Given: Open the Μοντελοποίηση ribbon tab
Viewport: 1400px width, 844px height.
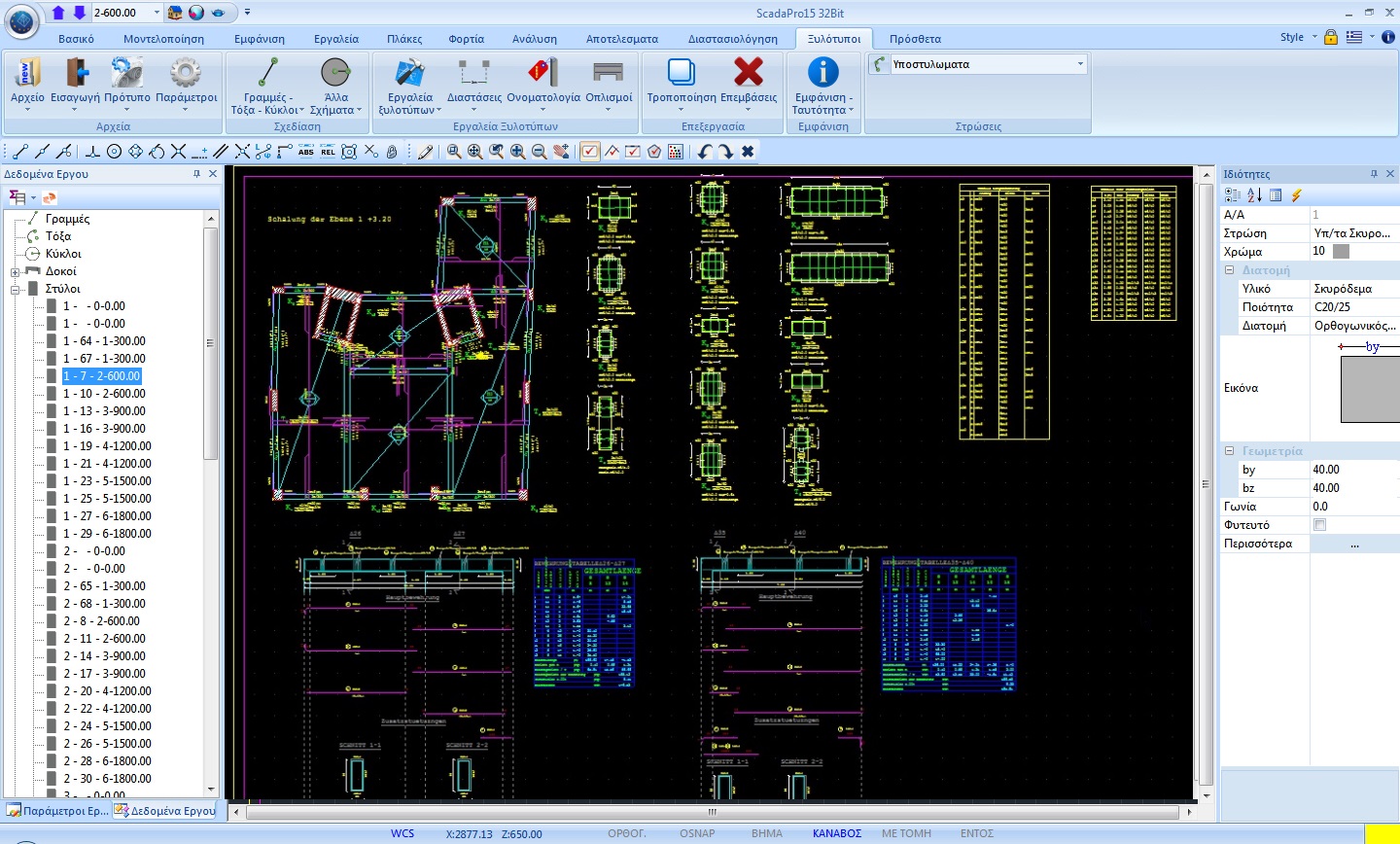Looking at the screenshot, I should (163, 39).
